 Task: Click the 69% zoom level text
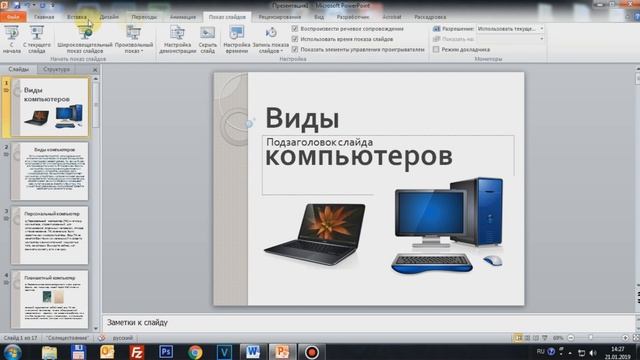[x=558, y=338]
